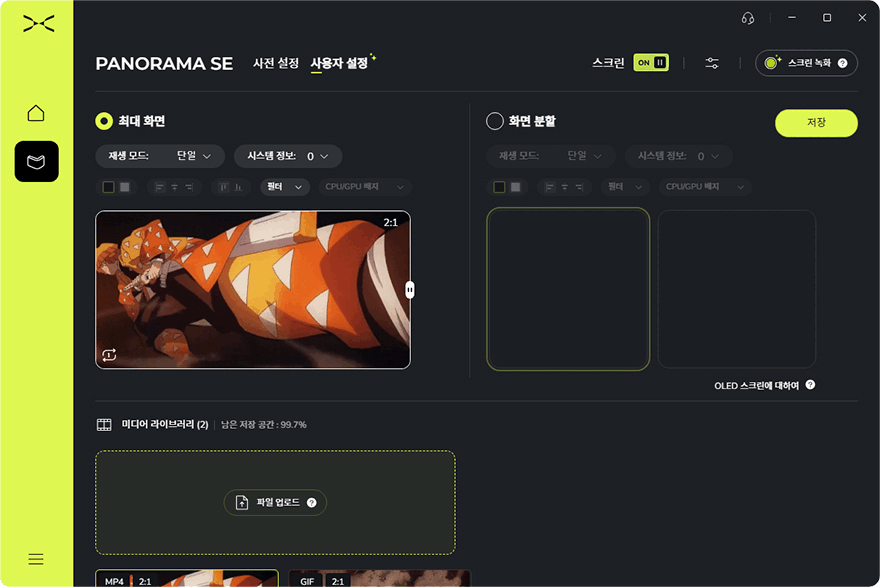The image size is (880, 587).
Task: Expand the 필터 dropdown under 화면 분할
Action: 625,187
